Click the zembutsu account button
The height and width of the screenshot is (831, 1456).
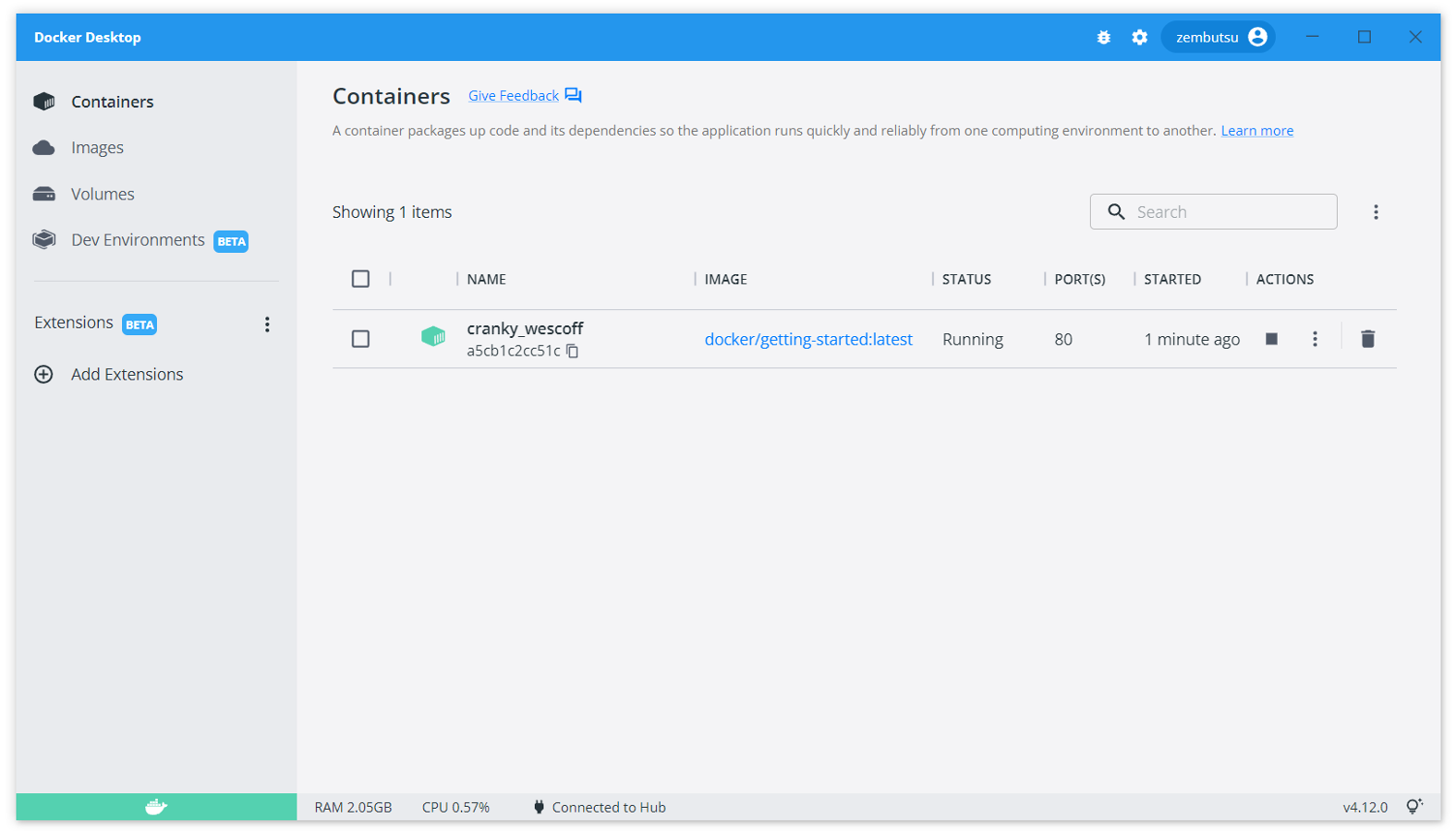[1218, 37]
